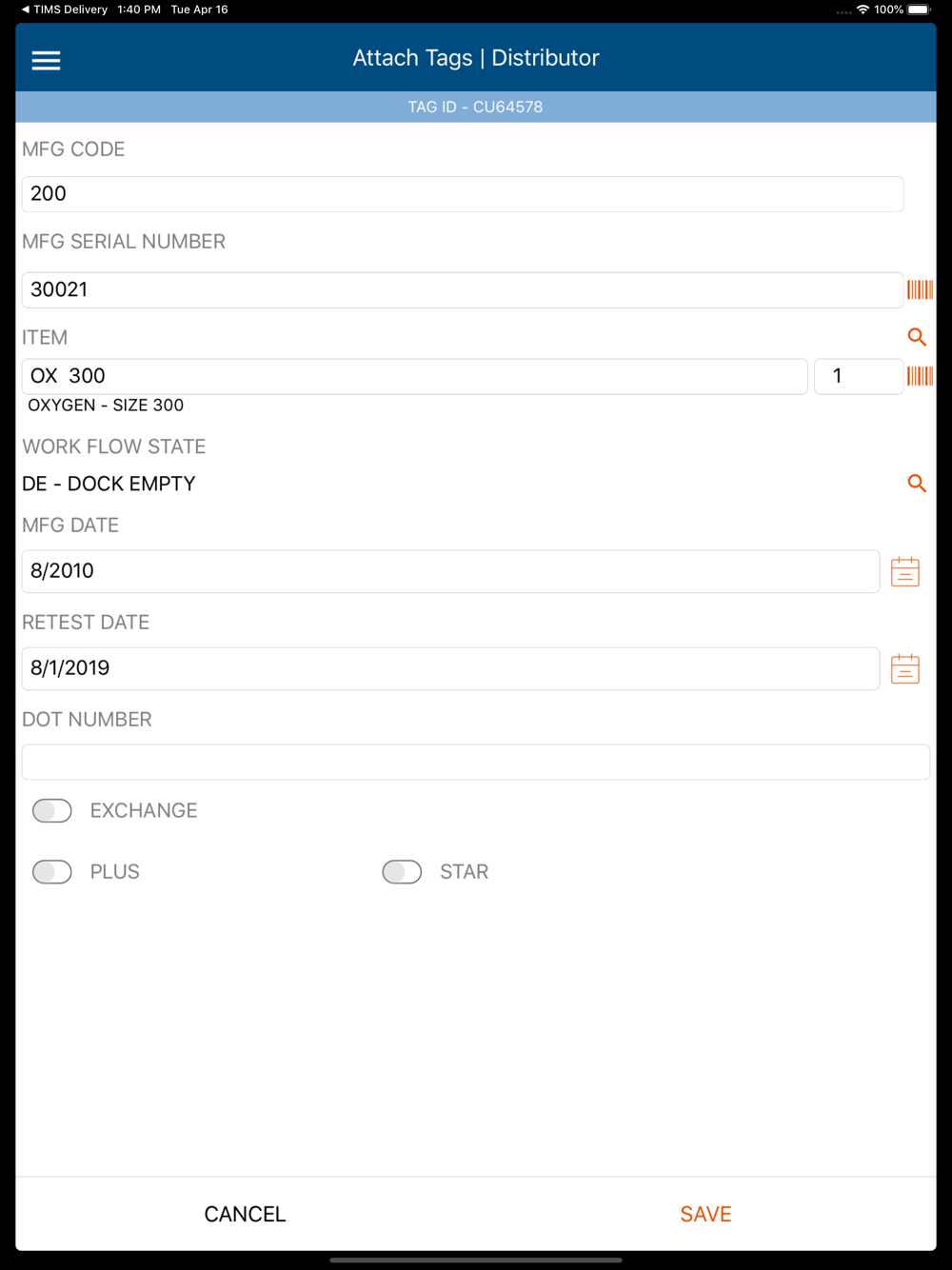This screenshot has width=952, height=1270.
Task: Tap the item search magnifier icon
Action: click(x=917, y=337)
